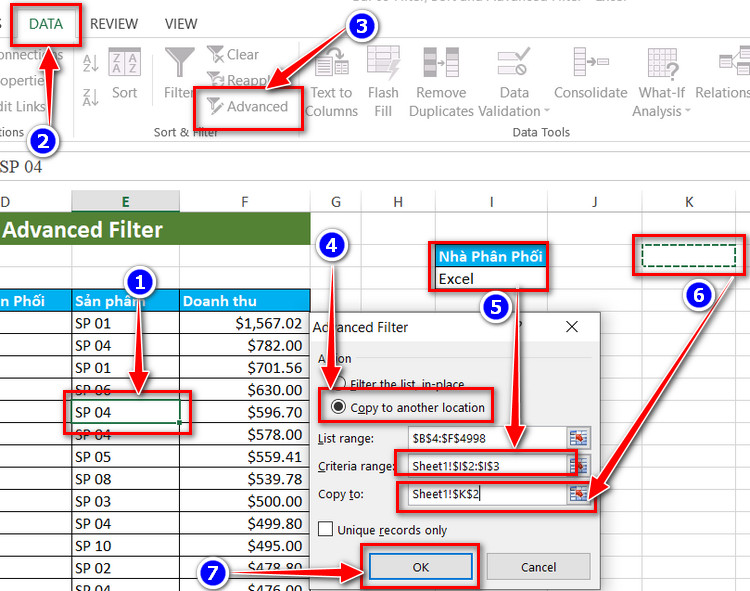
Task: Select column I header
Action: point(491,202)
